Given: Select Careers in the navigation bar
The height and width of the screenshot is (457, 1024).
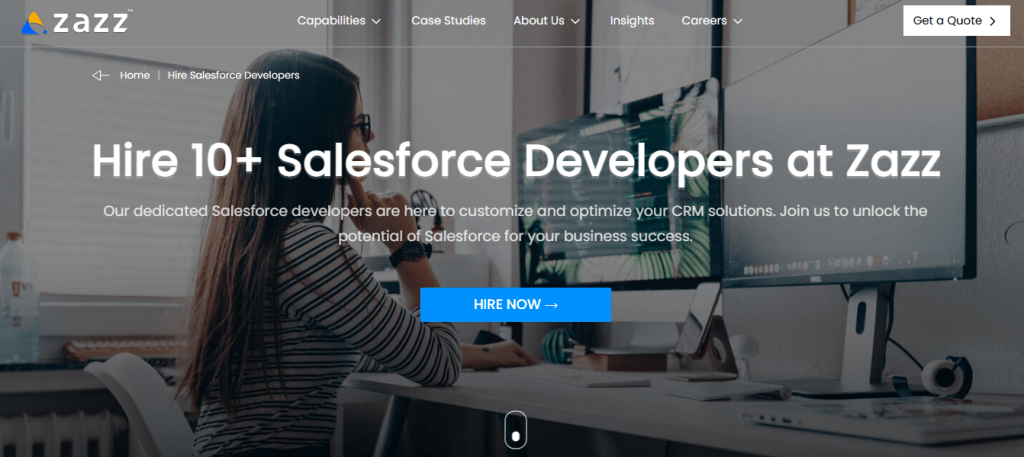Looking at the screenshot, I should pyautogui.click(x=704, y=20).
